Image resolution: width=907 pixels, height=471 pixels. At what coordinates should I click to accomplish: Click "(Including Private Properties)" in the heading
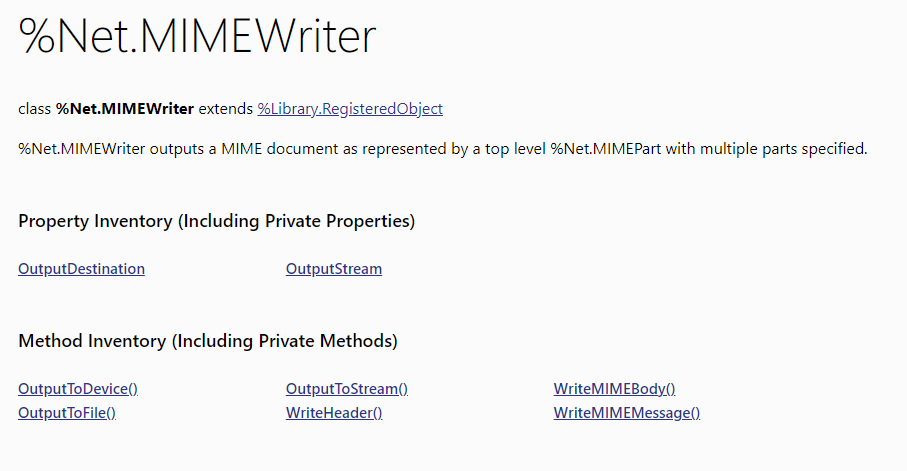click(296, 221)
